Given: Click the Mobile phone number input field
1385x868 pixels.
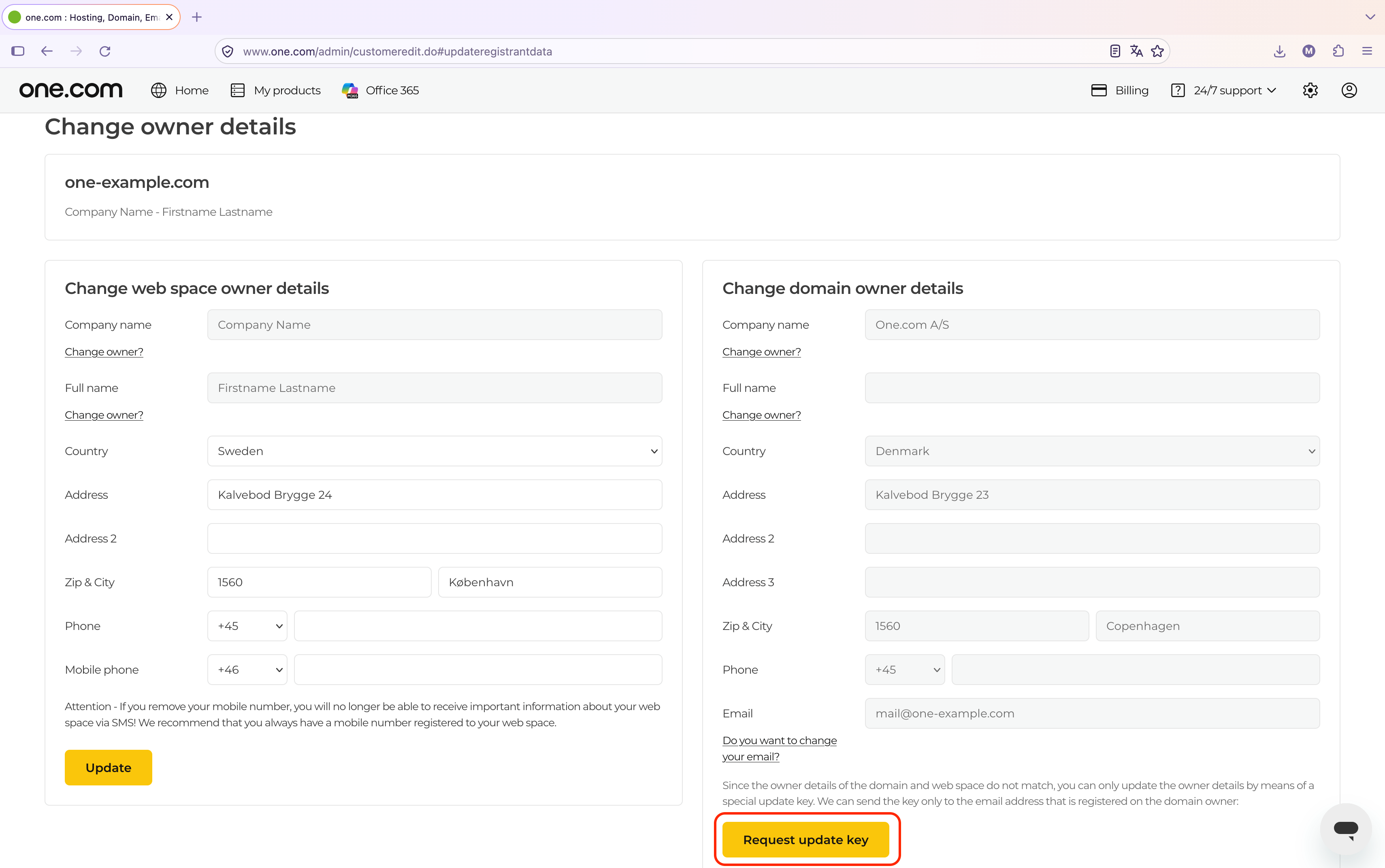Looking at the screenshot, I should click(x=478, y=669).
